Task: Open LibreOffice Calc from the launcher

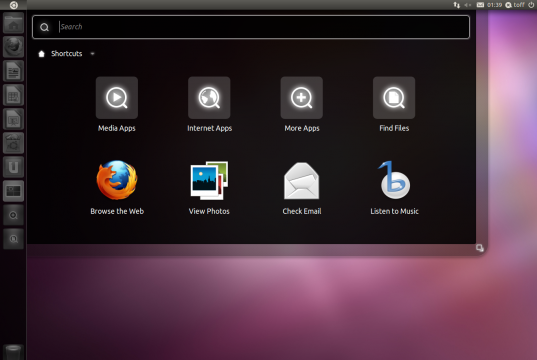Action: [13, 95]
